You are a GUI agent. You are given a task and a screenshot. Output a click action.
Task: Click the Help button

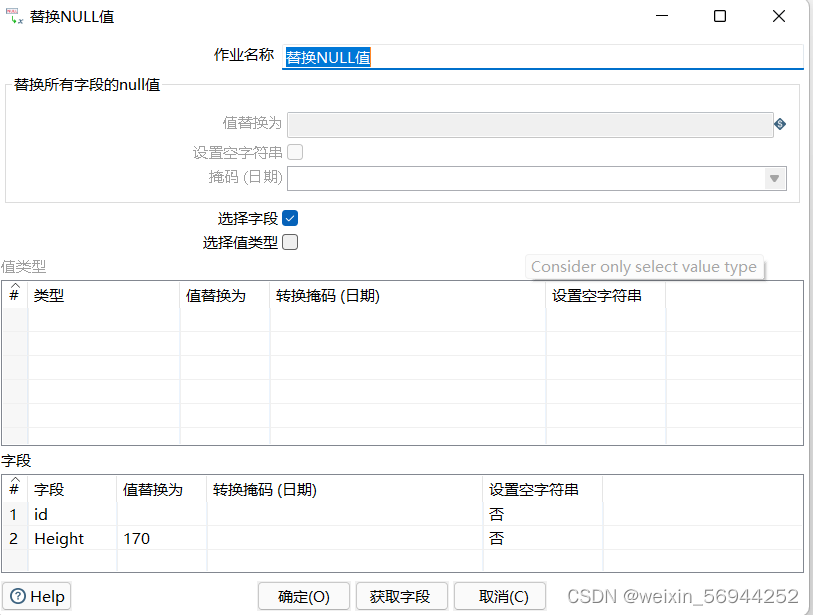click(x=36, y=596)
